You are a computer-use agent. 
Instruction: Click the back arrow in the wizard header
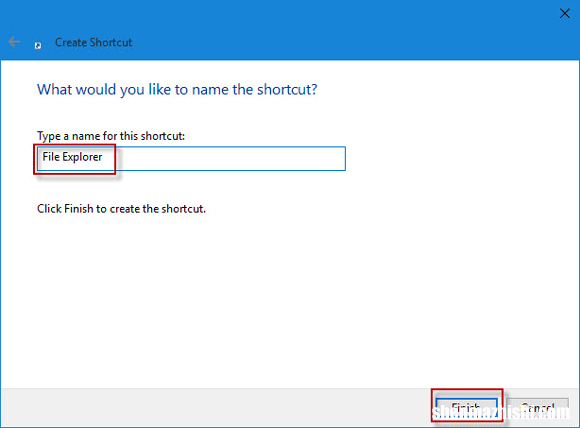point(14,42)
